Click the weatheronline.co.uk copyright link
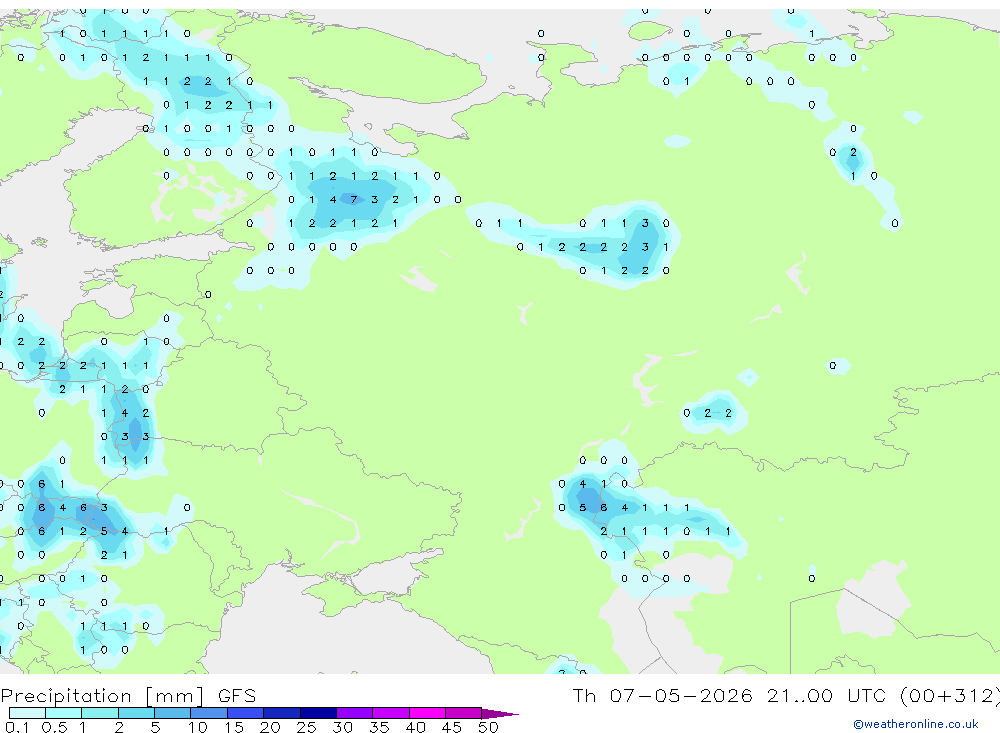This screenshot has width=1000, height=733. pos(915,724)
